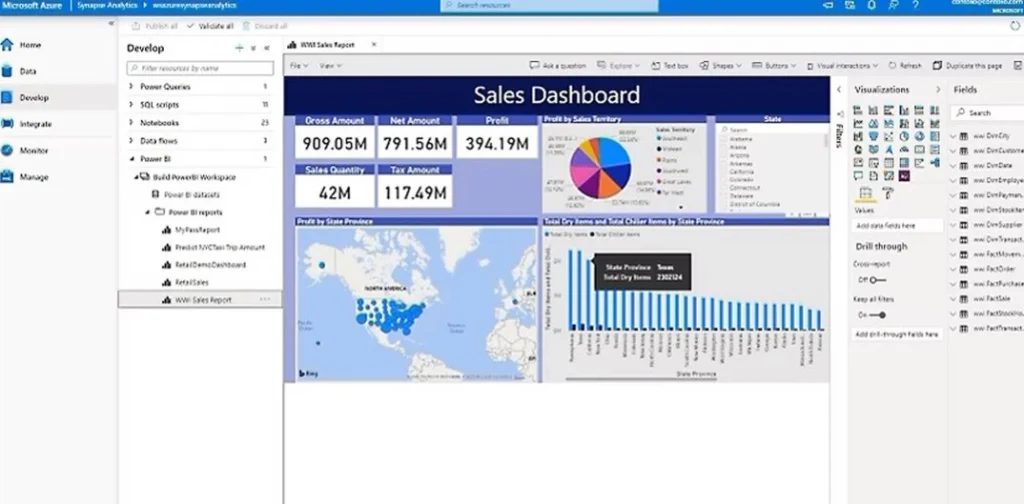1024x504 pixels.
Task: Expand the ww DimCity table
Action: [x=953, y=136]
